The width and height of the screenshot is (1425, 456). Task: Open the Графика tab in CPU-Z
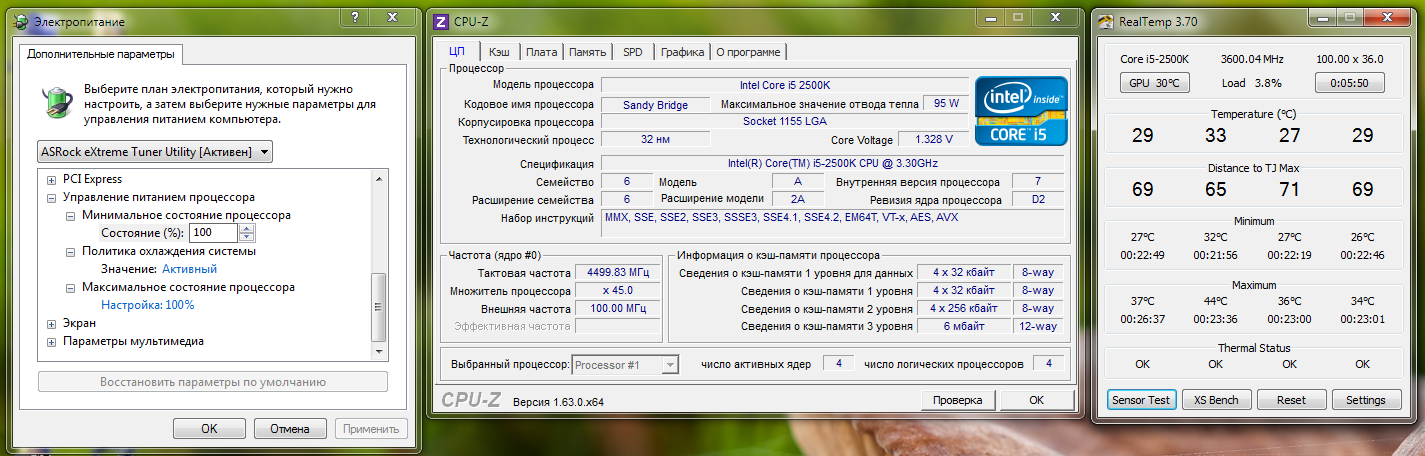point(682,52)
